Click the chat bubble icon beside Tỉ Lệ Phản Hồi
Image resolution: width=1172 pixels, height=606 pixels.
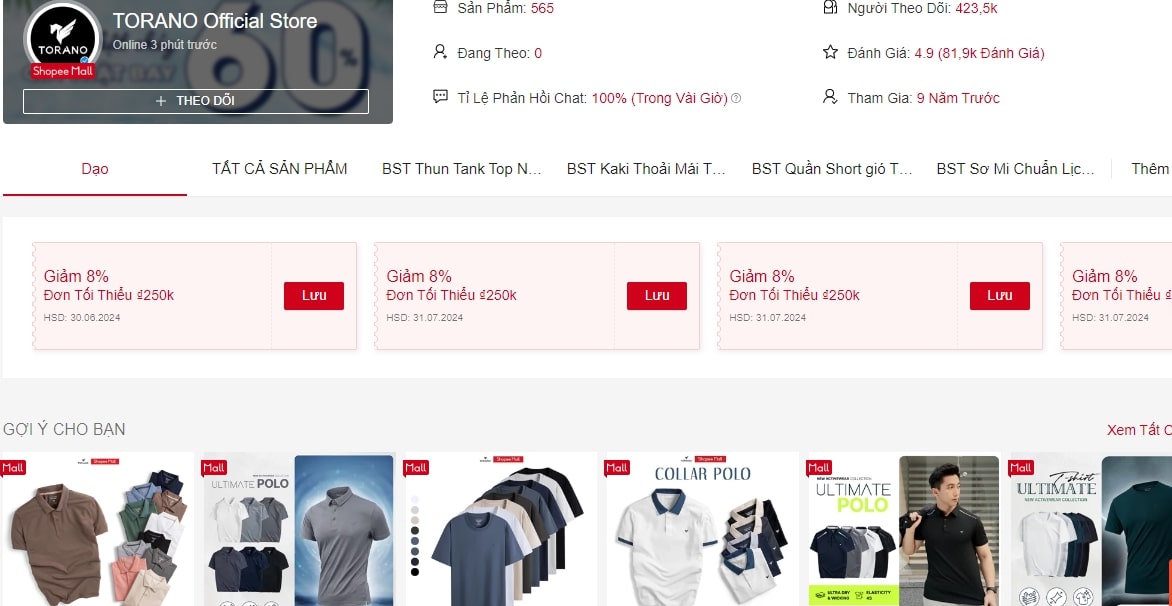tap(440, 97)
